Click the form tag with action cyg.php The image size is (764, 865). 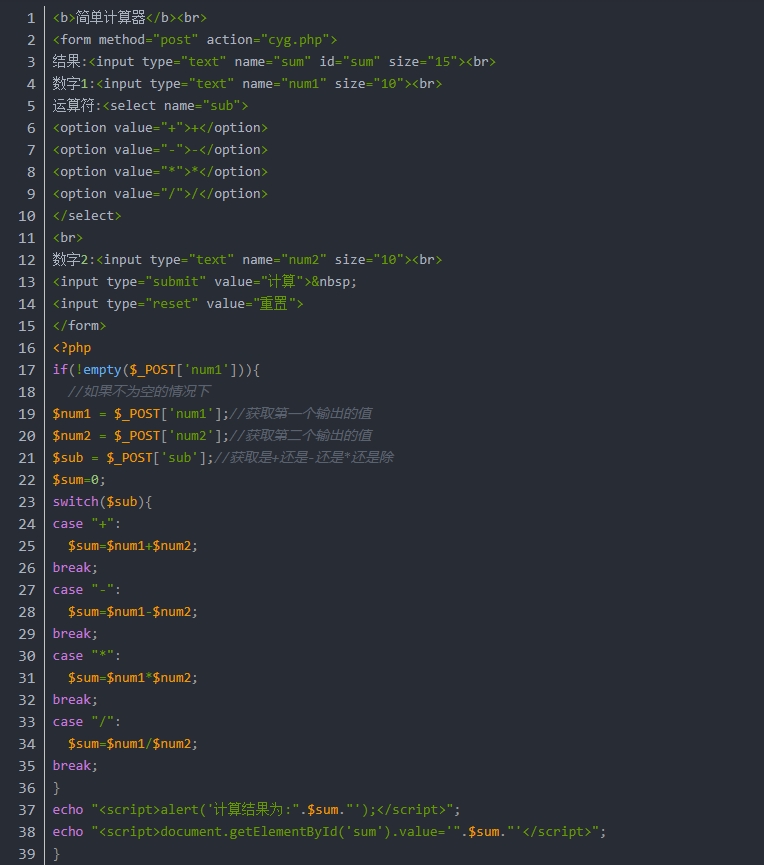pos(195,39)
